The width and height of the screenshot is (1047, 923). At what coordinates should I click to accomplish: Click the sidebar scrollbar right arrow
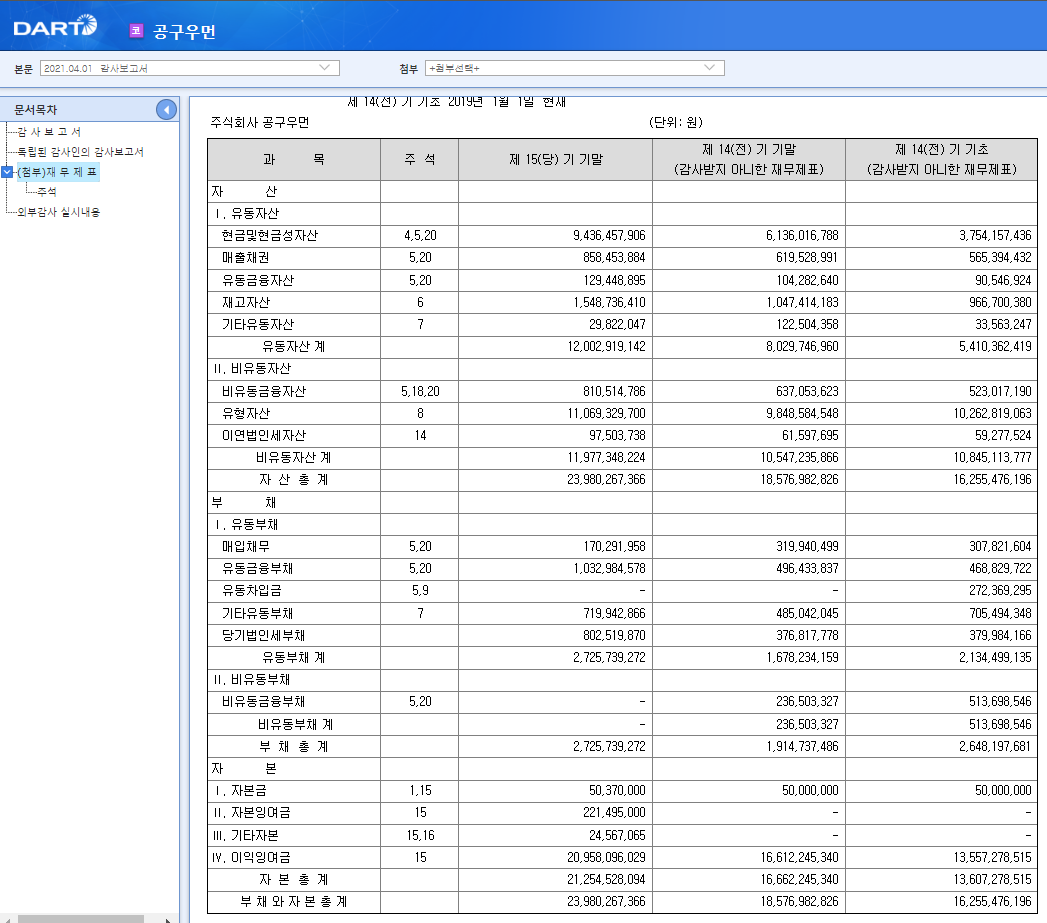[168, 920]
